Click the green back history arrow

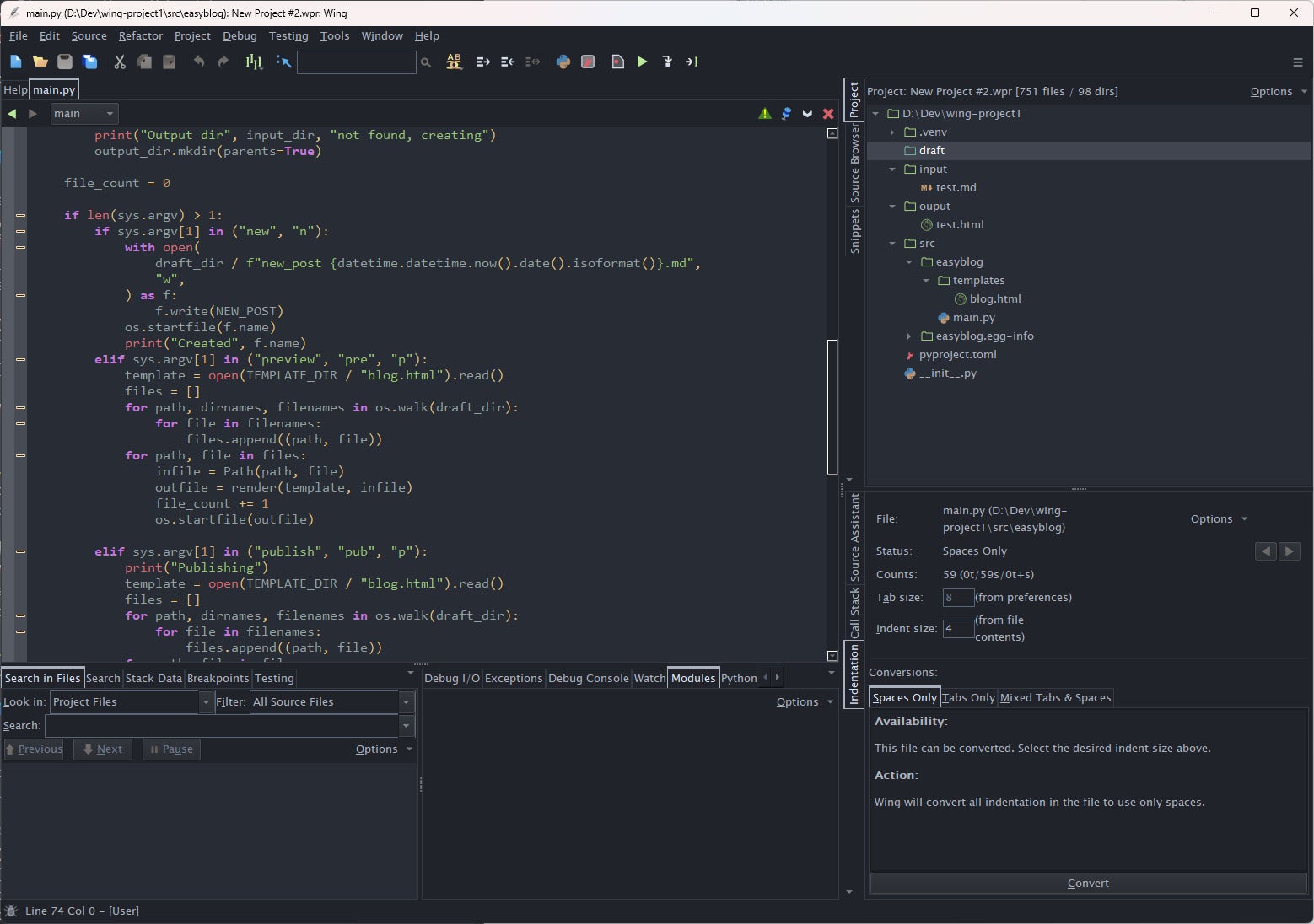[12, 114]
